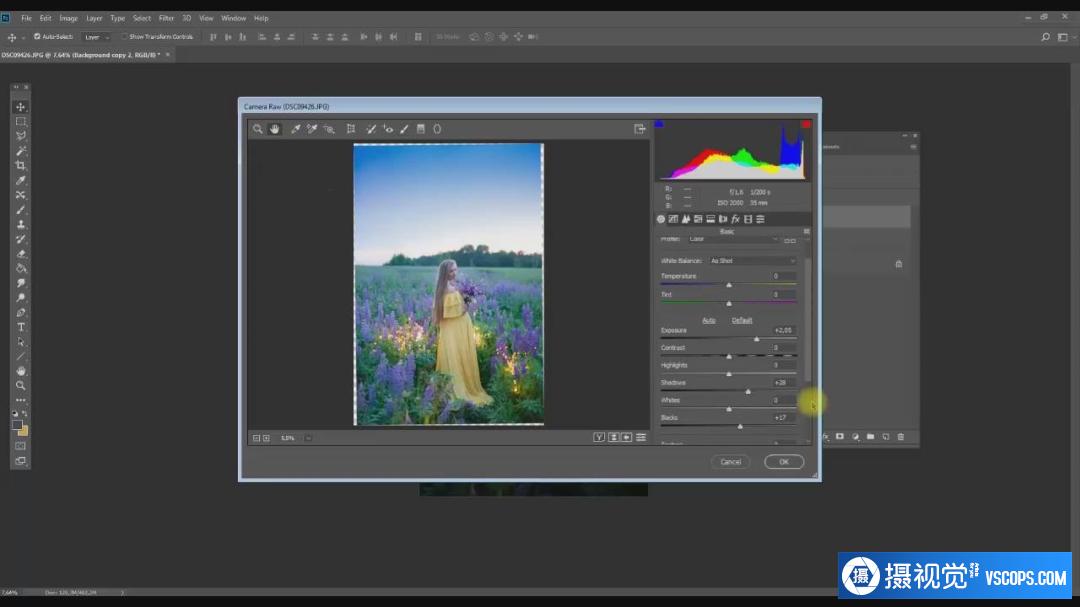Image resolution: width=1080 pixels, height=607 pixels.
Task: Pick the White Balance eyedropper in Camera Raw
Action: pos(295,129)
